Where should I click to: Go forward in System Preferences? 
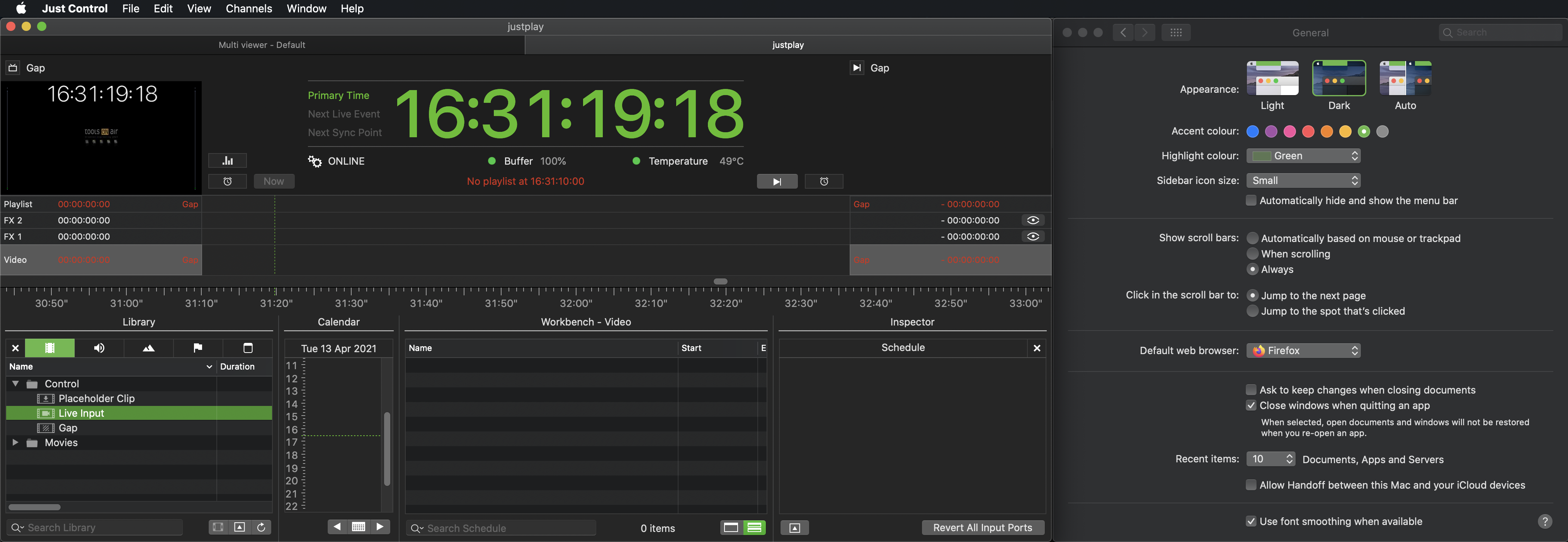[1145, 32]
